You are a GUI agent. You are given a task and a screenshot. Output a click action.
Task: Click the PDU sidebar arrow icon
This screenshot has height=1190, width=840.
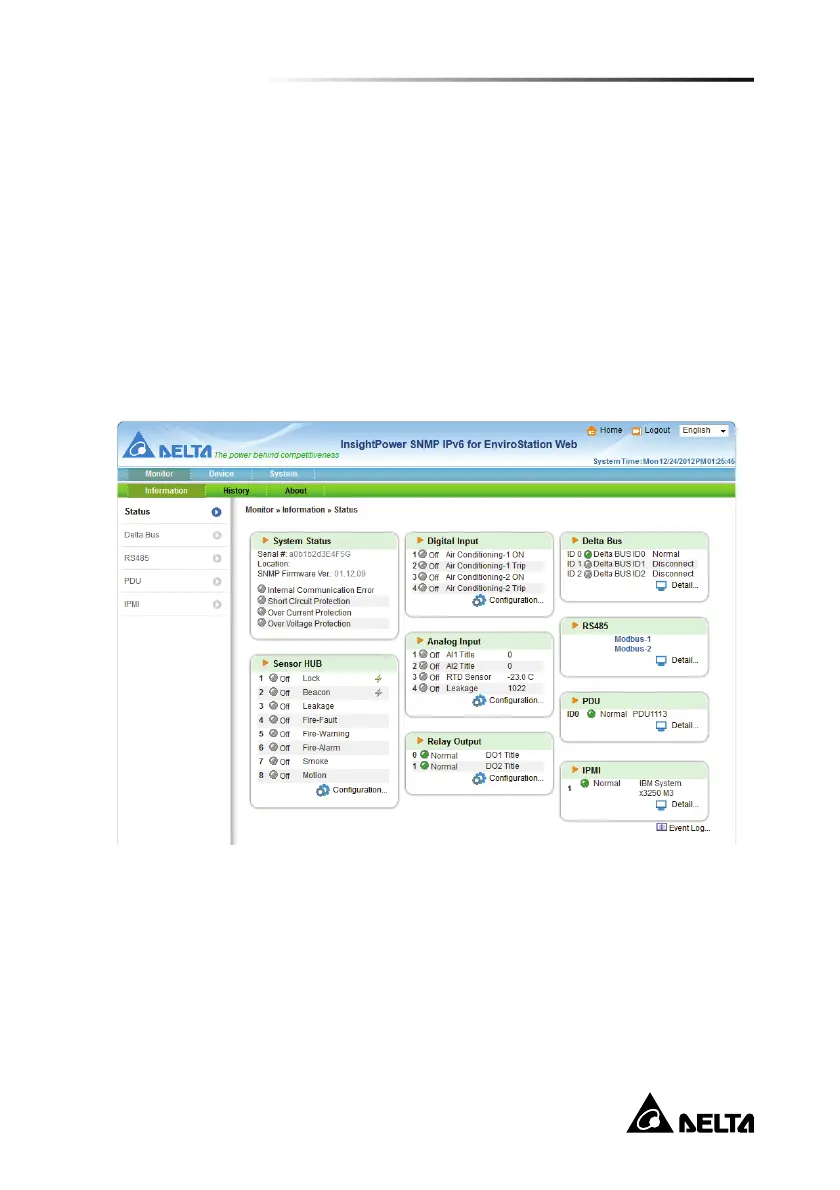[217, 582]
